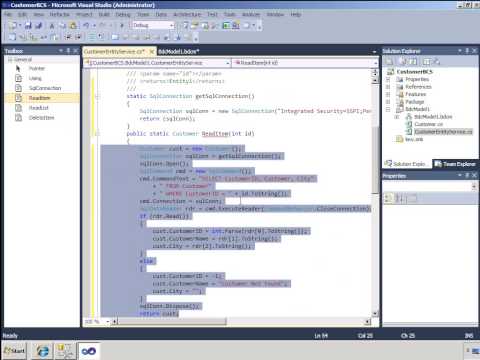The image size is (480, 360).
Task: Toggle the Toolbox panel auto-hide pin
Action: [x=68, y=51]
